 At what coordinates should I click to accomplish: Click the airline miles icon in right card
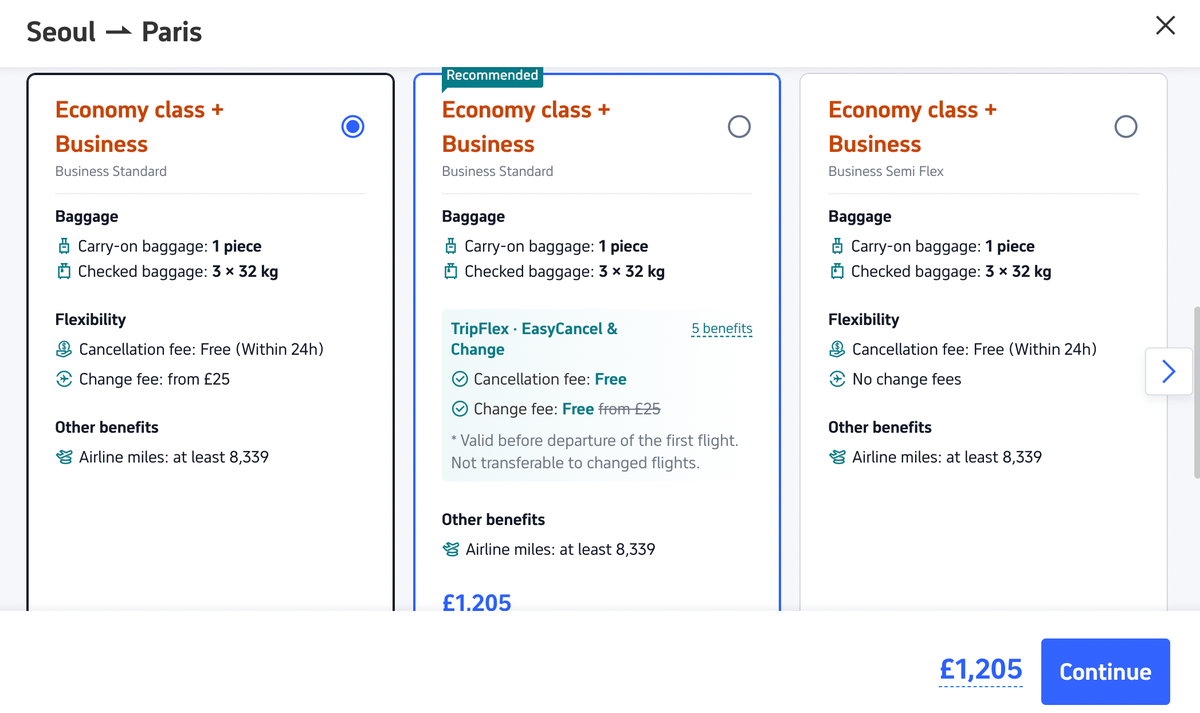[x=837, y=456]
